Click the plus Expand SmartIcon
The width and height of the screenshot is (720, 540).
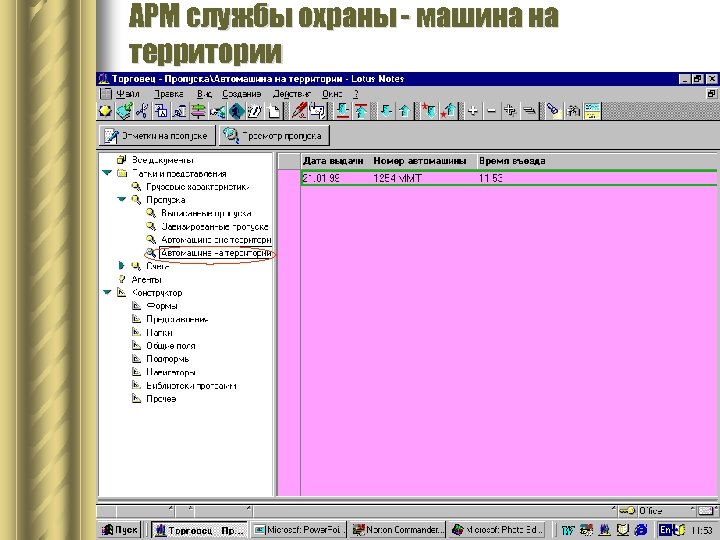pyautogui.click(x=473, y=111)
